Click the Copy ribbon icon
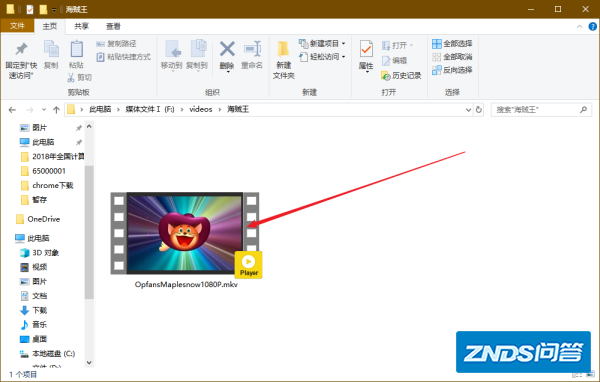 51,55
